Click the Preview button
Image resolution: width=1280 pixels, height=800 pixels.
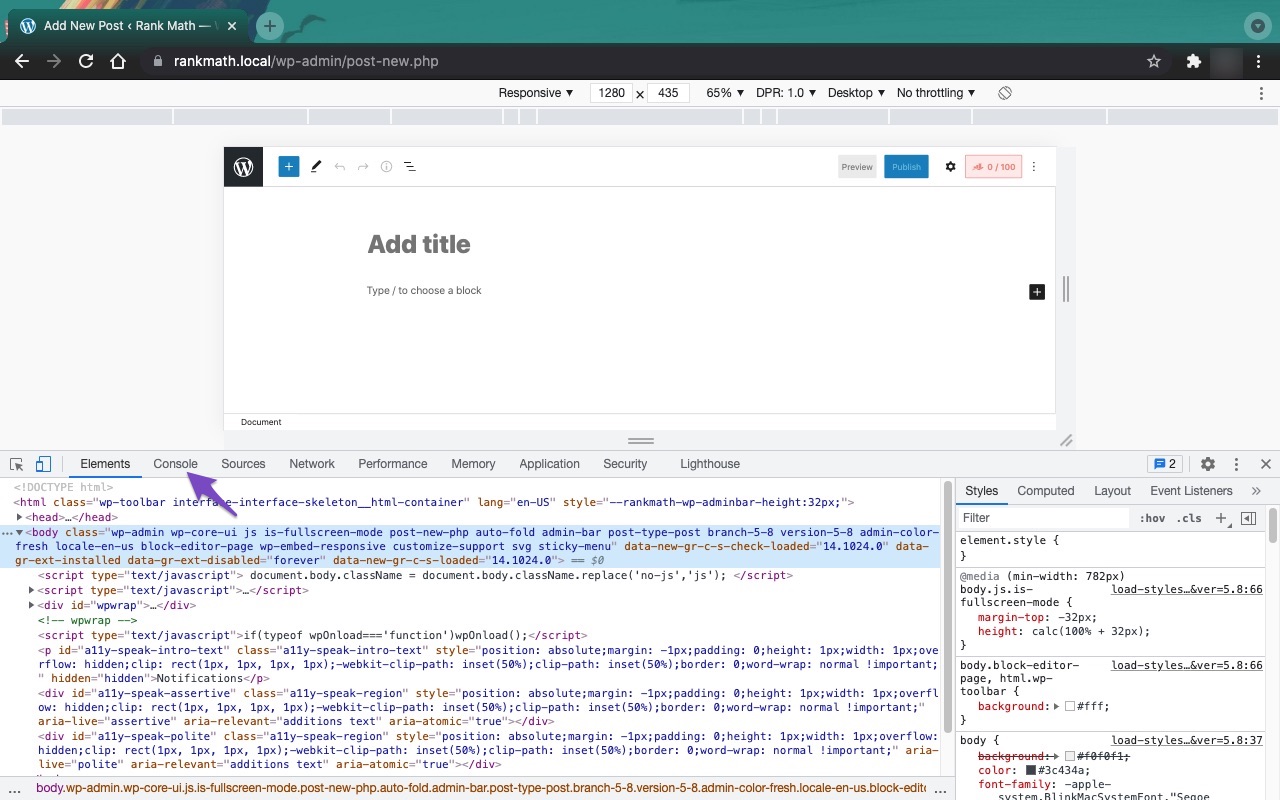[x=857, y=167]
